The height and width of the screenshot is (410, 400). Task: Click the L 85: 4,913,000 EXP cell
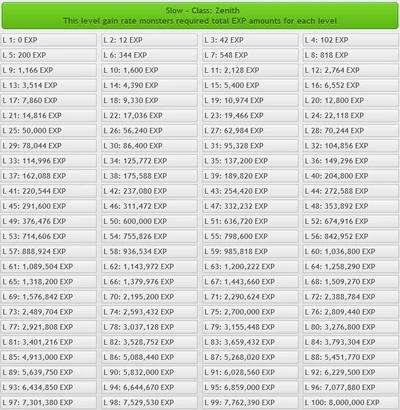point(49,357)
